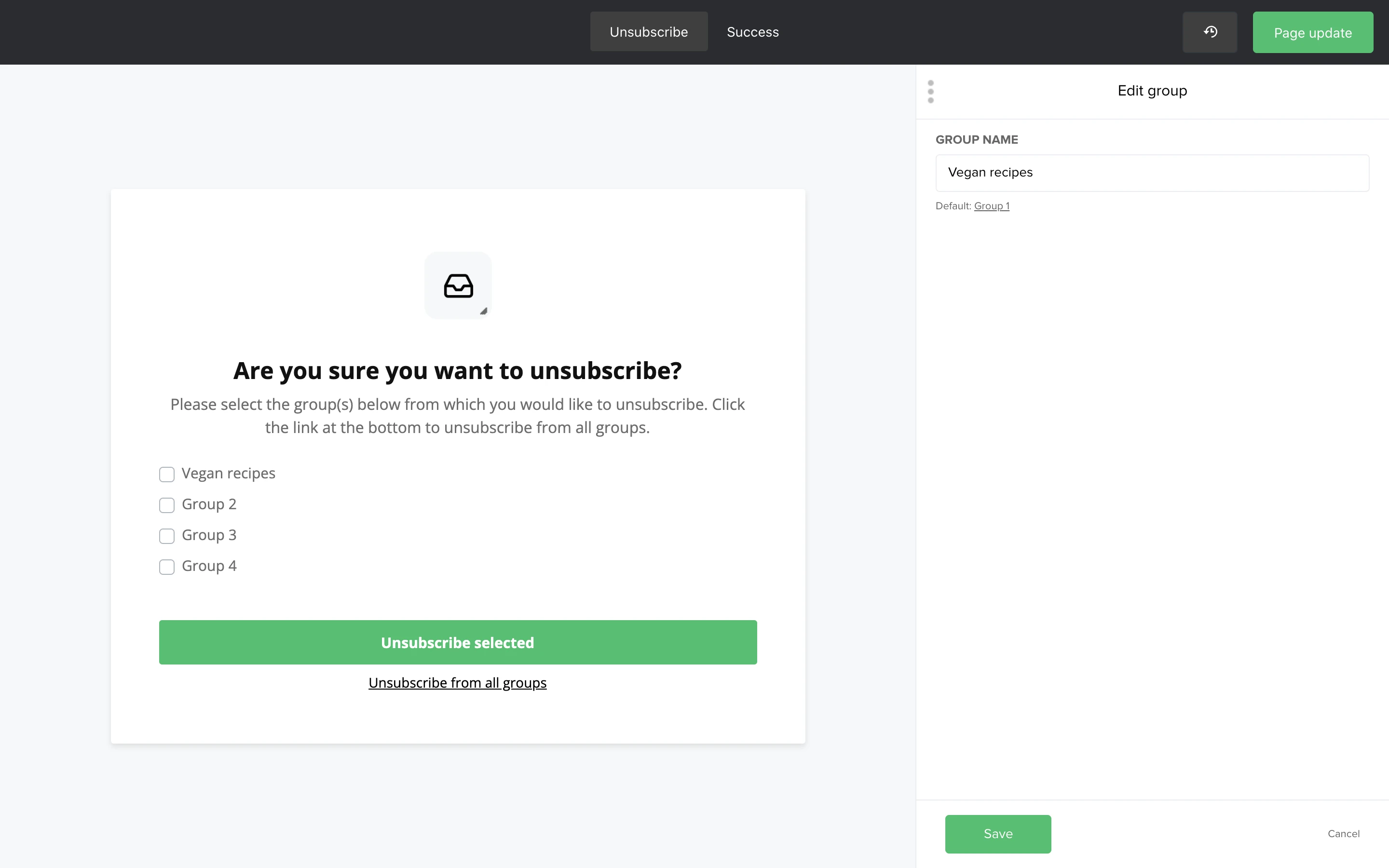1389x868 pixels.
Task: Click the three-dot drag handle icon
Action: pyautogui.click(x=930, y=91)
